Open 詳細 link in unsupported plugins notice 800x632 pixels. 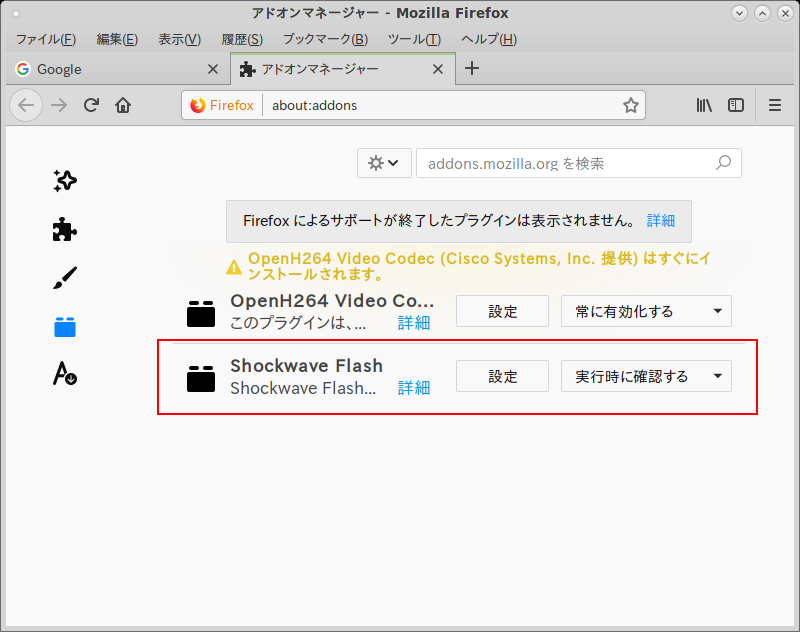(x=661, y=220)
